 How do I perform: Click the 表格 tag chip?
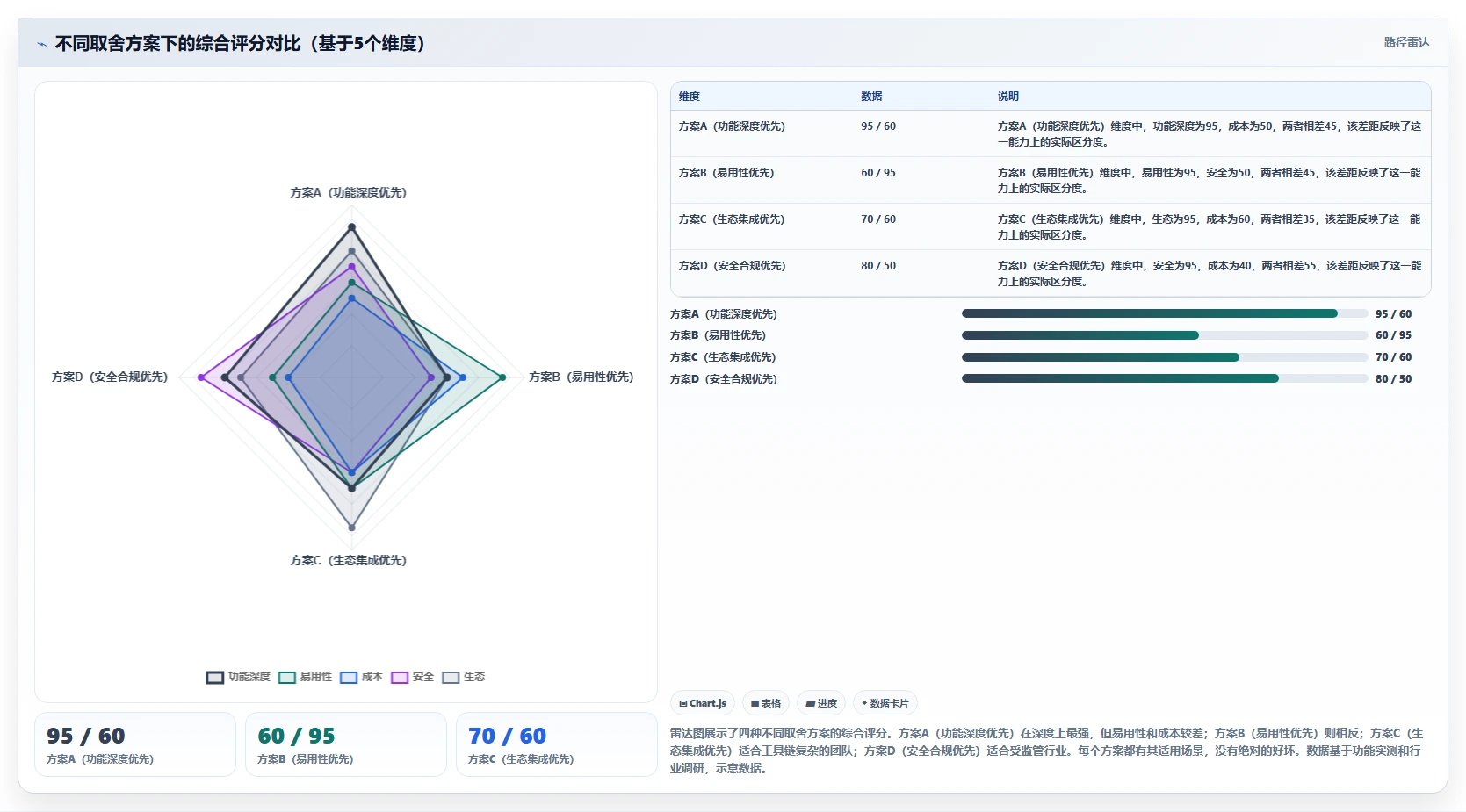[x=766, y=703]
